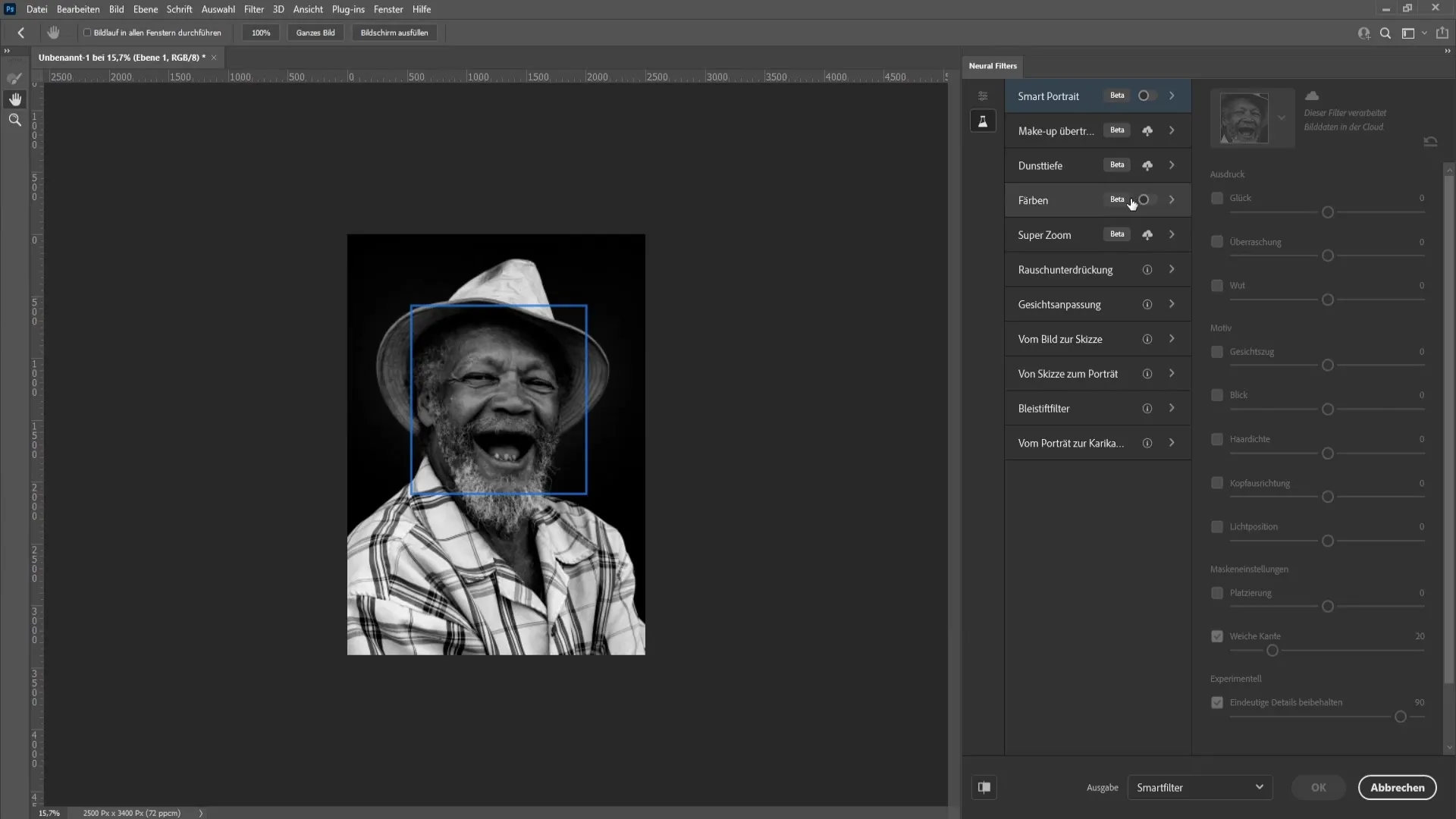Show all filters list icon
Image resolution: width=1456 pixels, height=819 pixels.
pyautogui.click(x=983, y=96)
